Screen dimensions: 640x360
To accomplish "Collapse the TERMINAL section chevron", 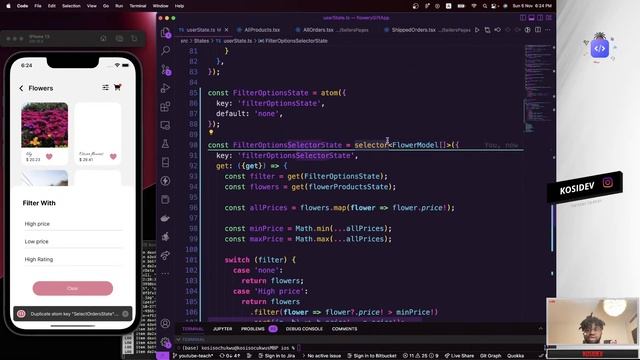I will tap(178, 339).
